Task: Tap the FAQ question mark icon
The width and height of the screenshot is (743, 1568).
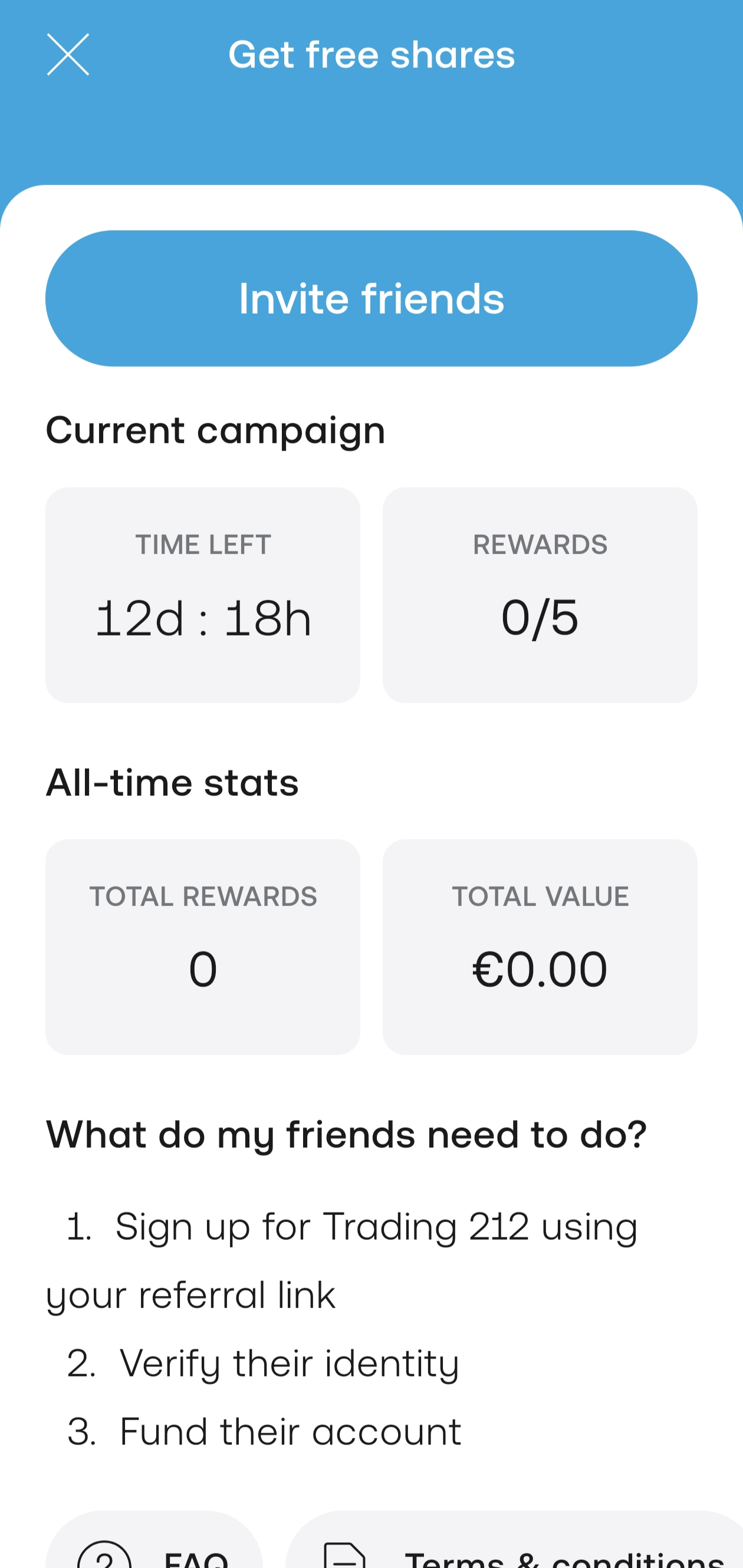Action: click(x=104, y=1557)
